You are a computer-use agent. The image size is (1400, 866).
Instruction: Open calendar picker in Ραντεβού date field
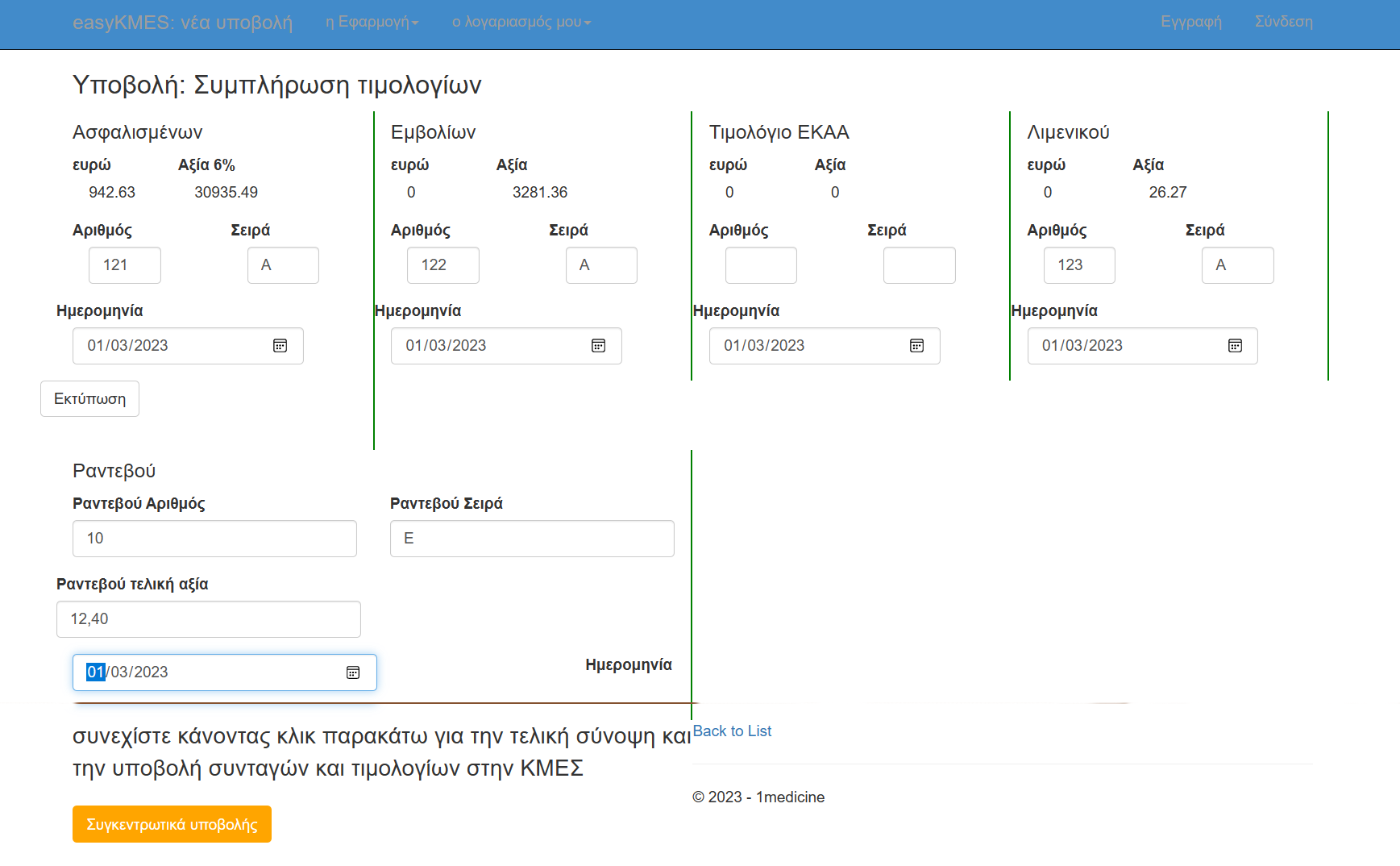tap(353, 672)
